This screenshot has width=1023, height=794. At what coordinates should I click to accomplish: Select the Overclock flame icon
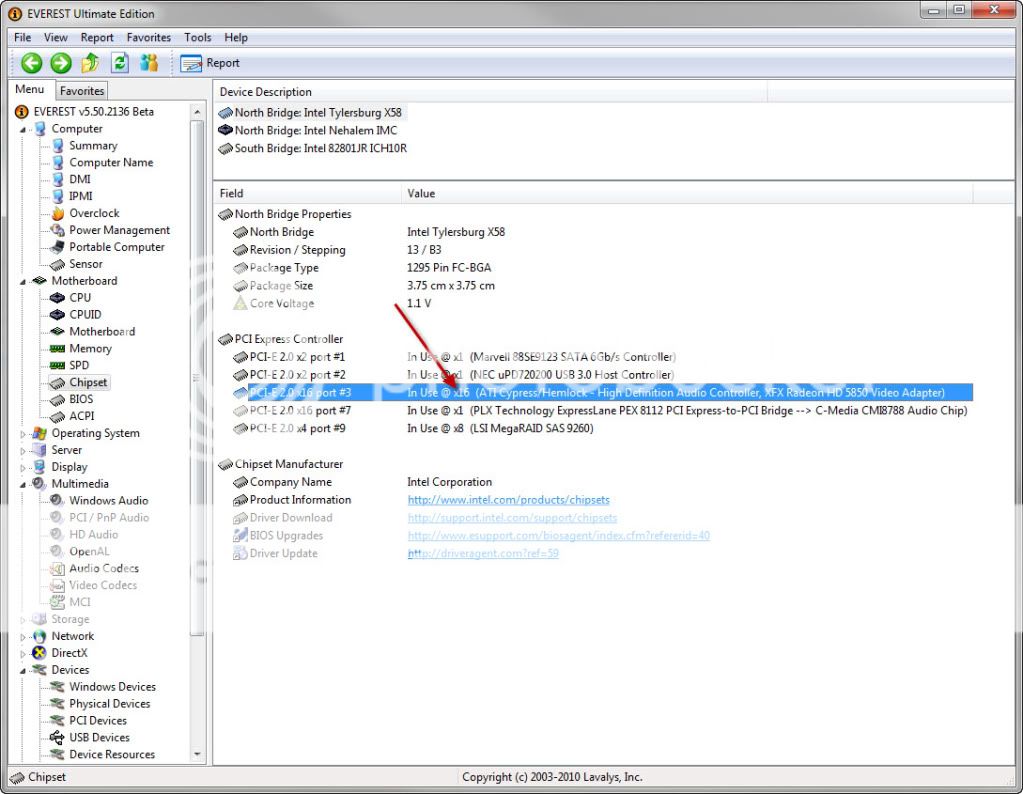pyautogui.click(x=58, y=213)
